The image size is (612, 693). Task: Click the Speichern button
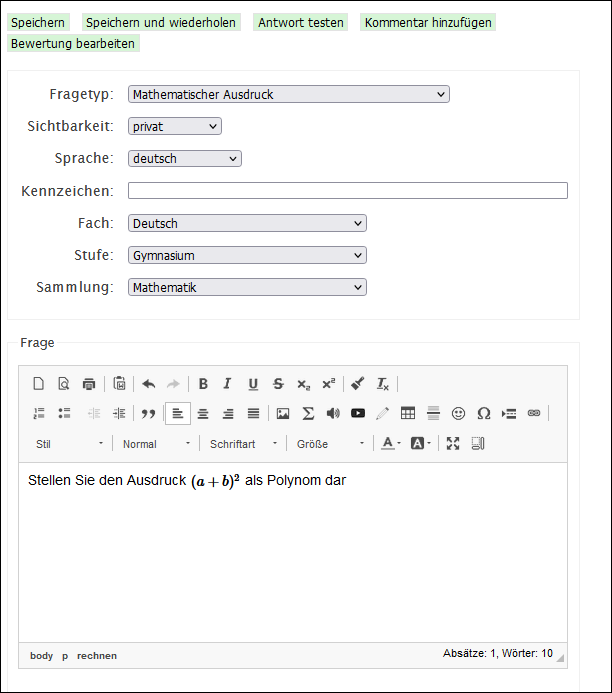(38, 23)
